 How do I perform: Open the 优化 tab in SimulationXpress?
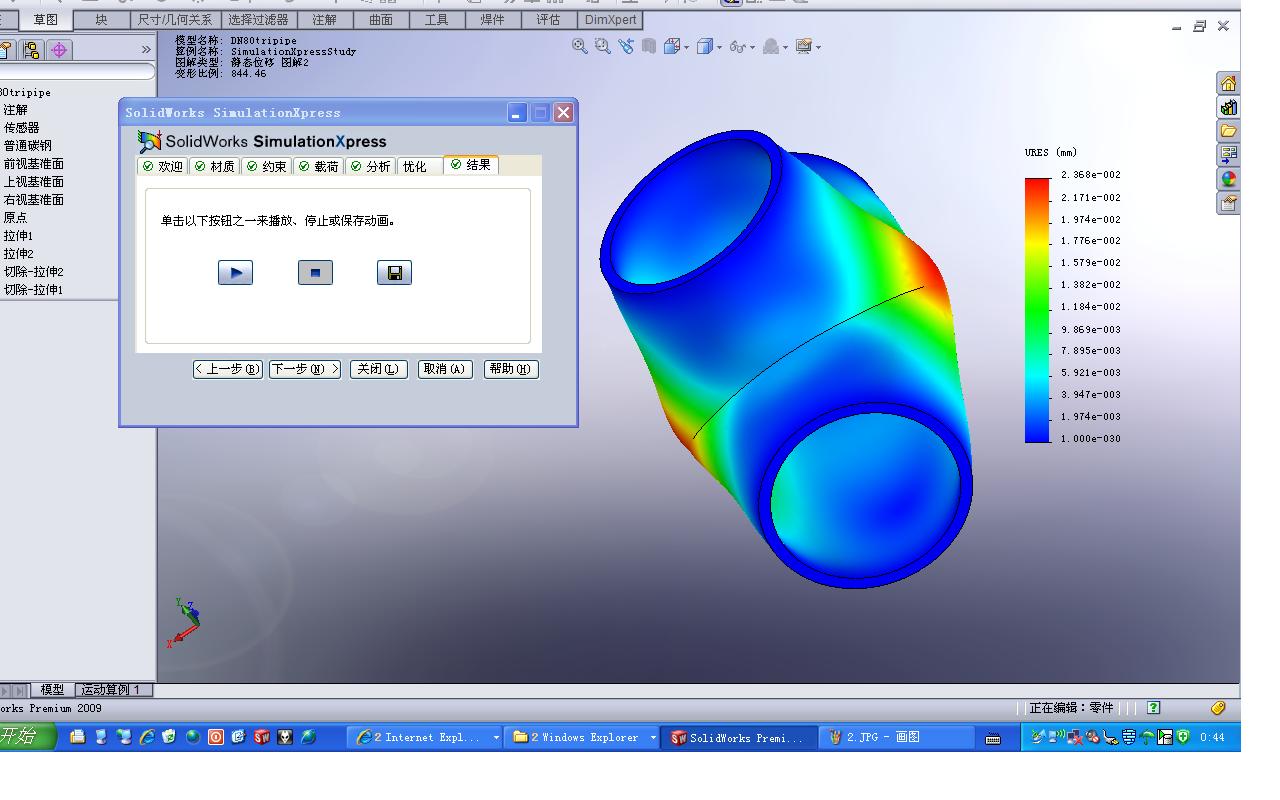pos(418,167)
